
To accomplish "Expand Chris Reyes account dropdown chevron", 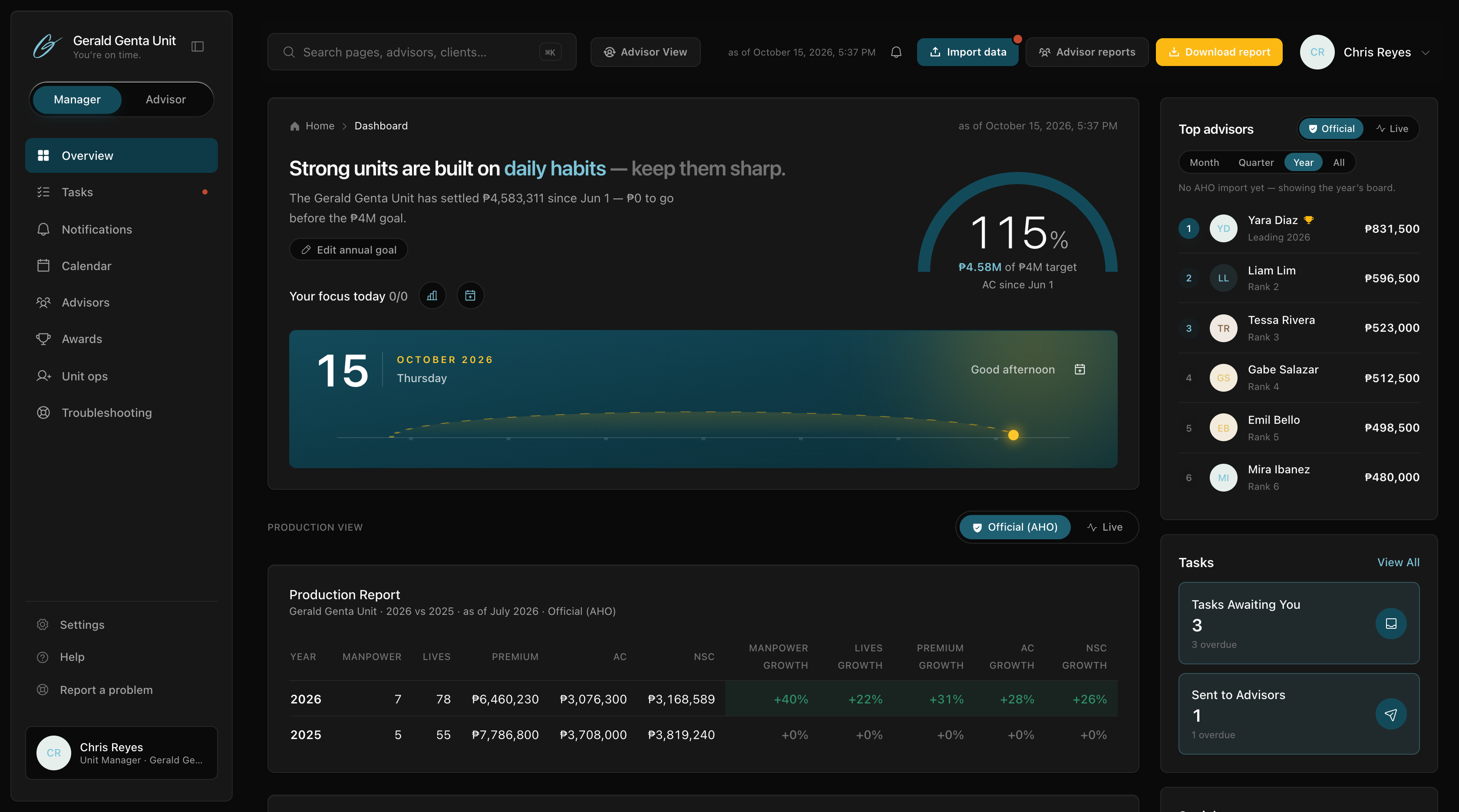I will 1426,53.
